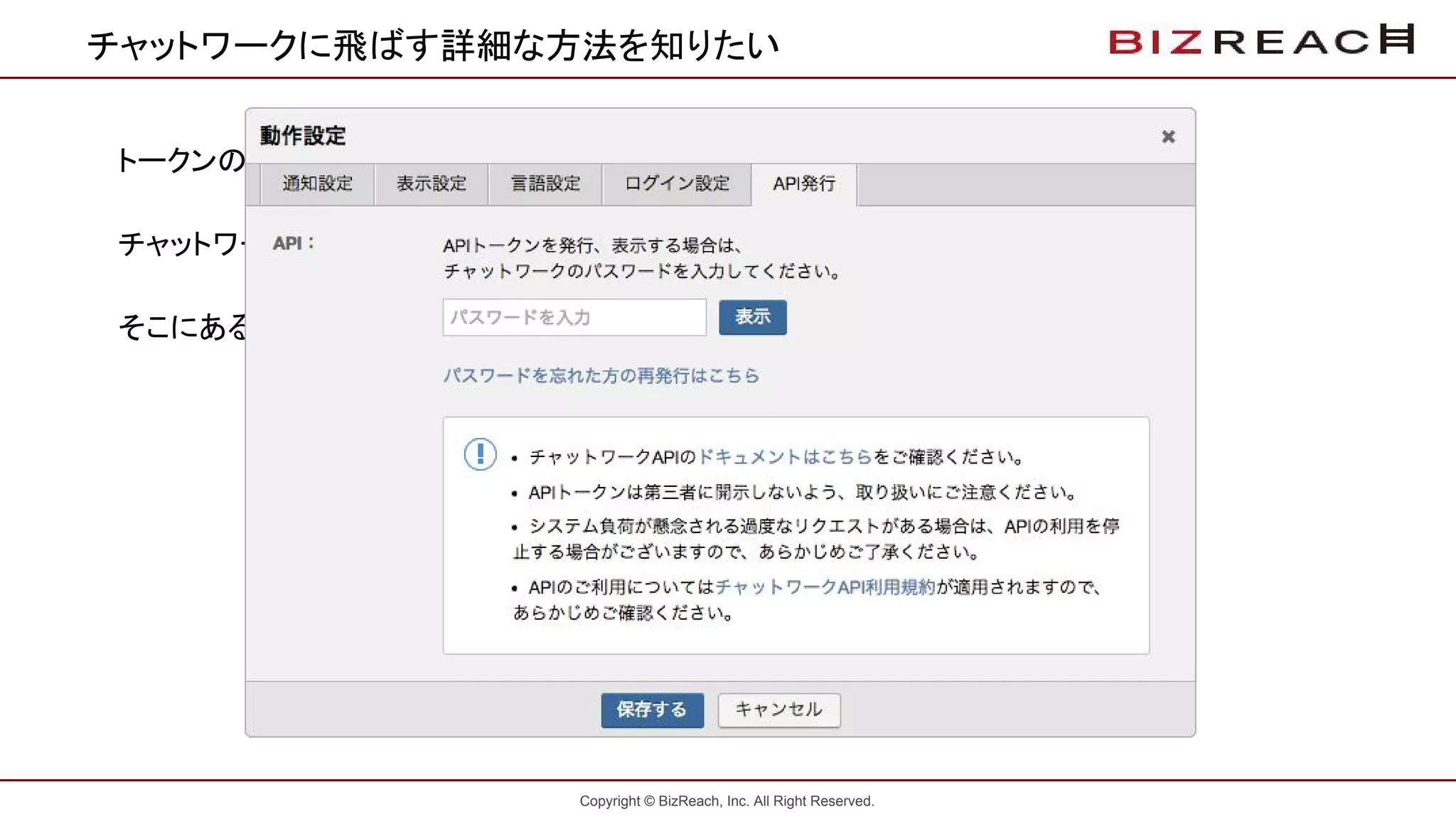Click the exclamation info icon in notice box
This screenshot has height=819, width=1456.
(x=480, y=454)
